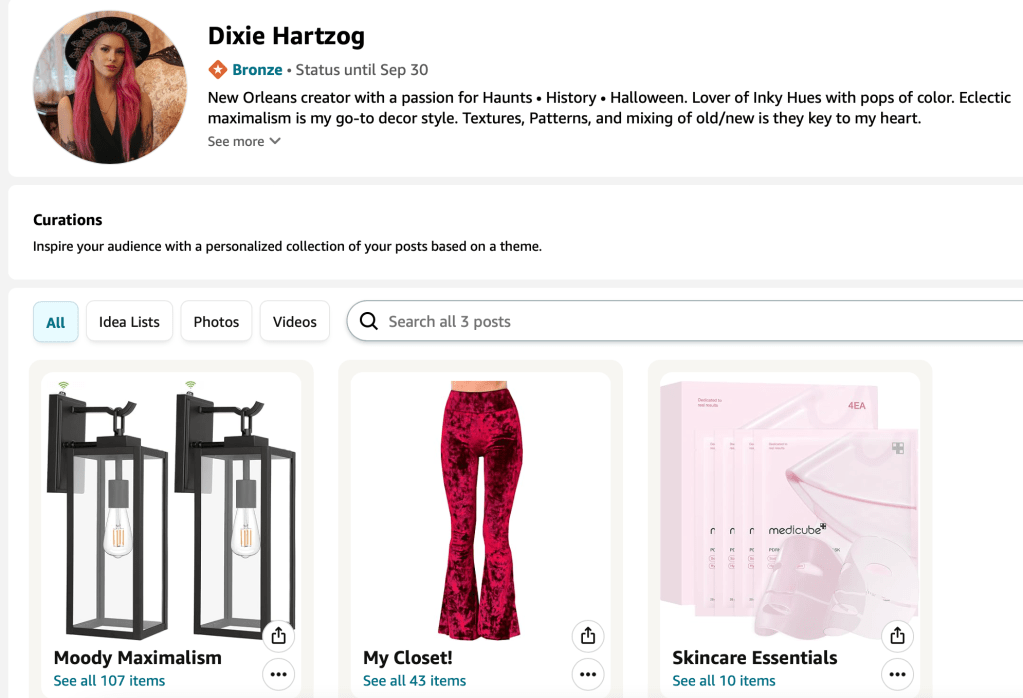The image size is (1023, 698).
Task: Click the Bronze status link
Action: pyautogui.click(x=257, y=69)
